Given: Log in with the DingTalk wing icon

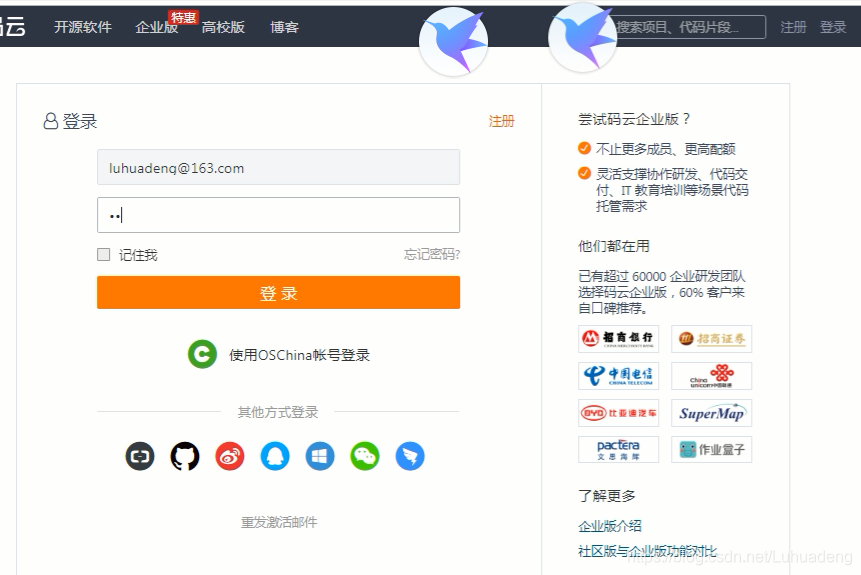Looking at the screenshot, I should (x=410, y=456).
